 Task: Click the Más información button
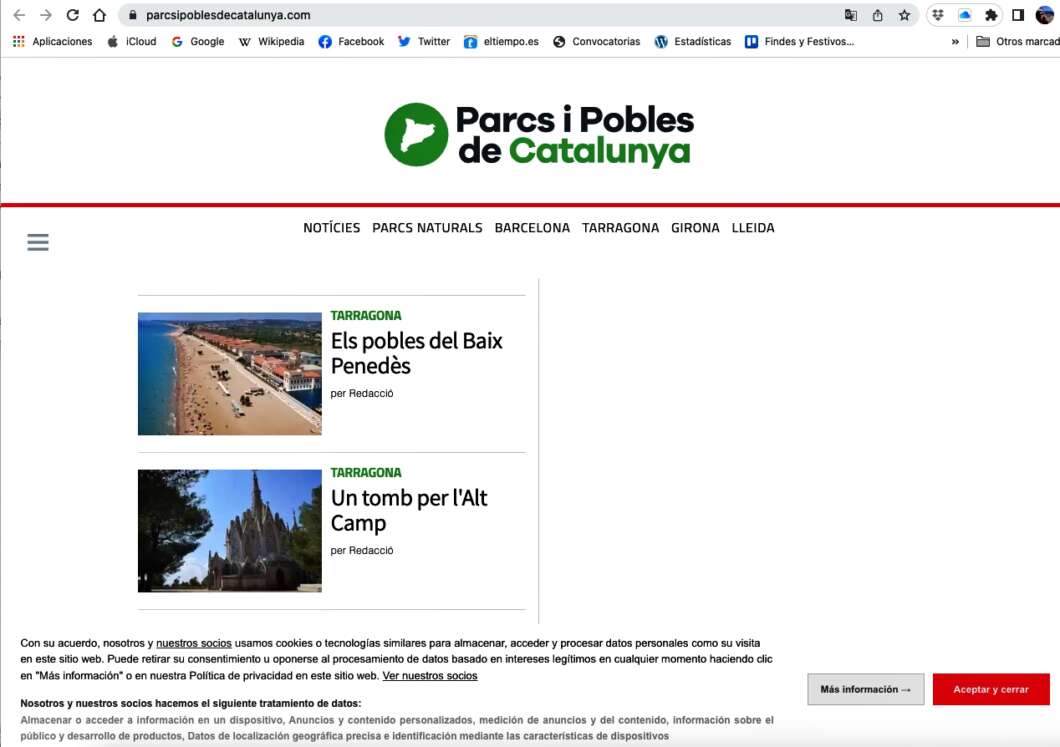coord(865,689)
